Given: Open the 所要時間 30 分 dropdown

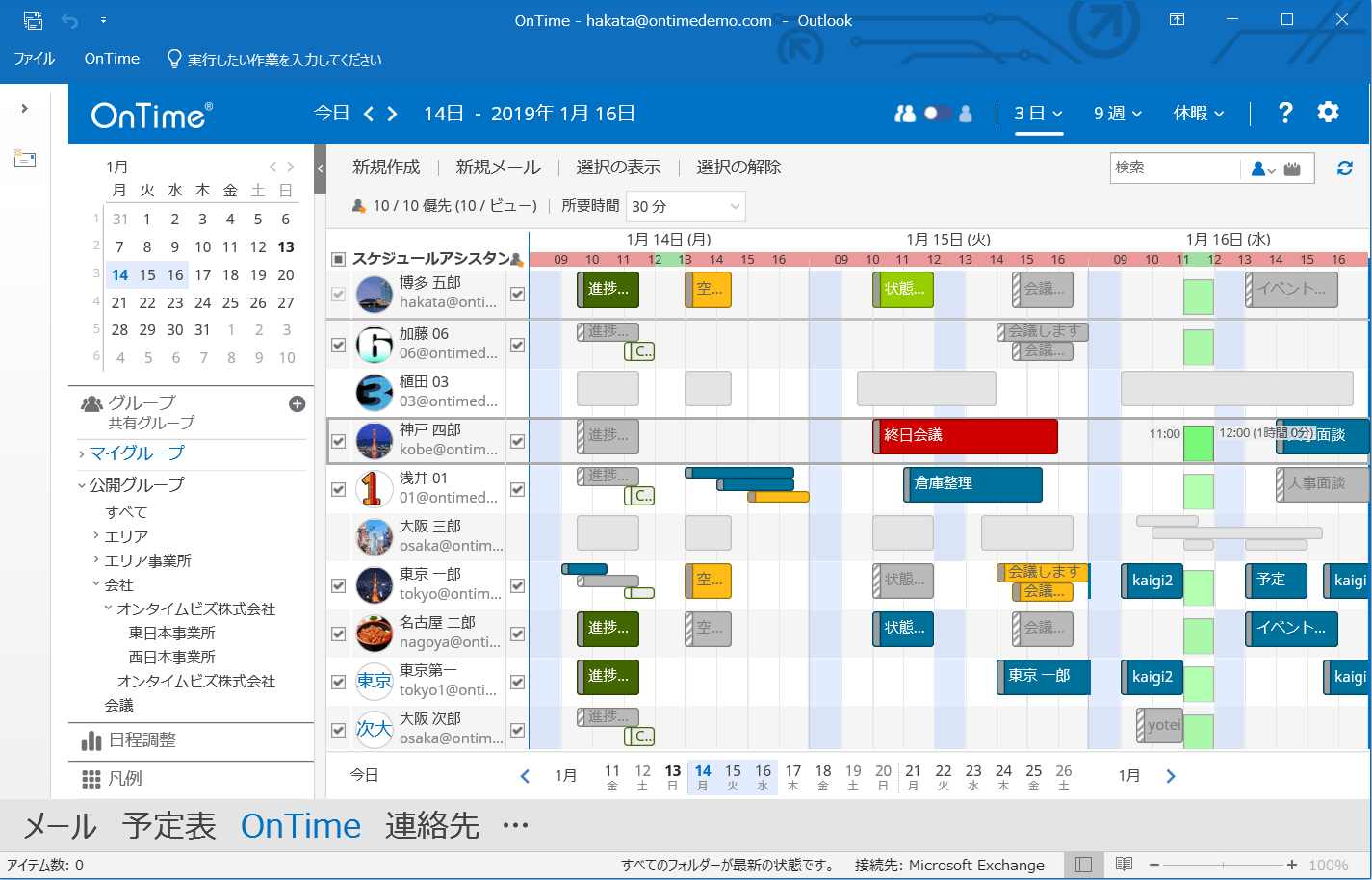Looking at the screenshot, I should click(686, 206).
